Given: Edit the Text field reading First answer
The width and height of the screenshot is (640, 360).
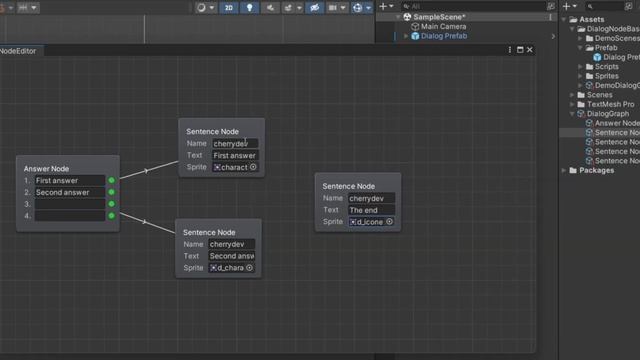Looking at the screenshot, I should pyautogui.click(x=235, y=156).
